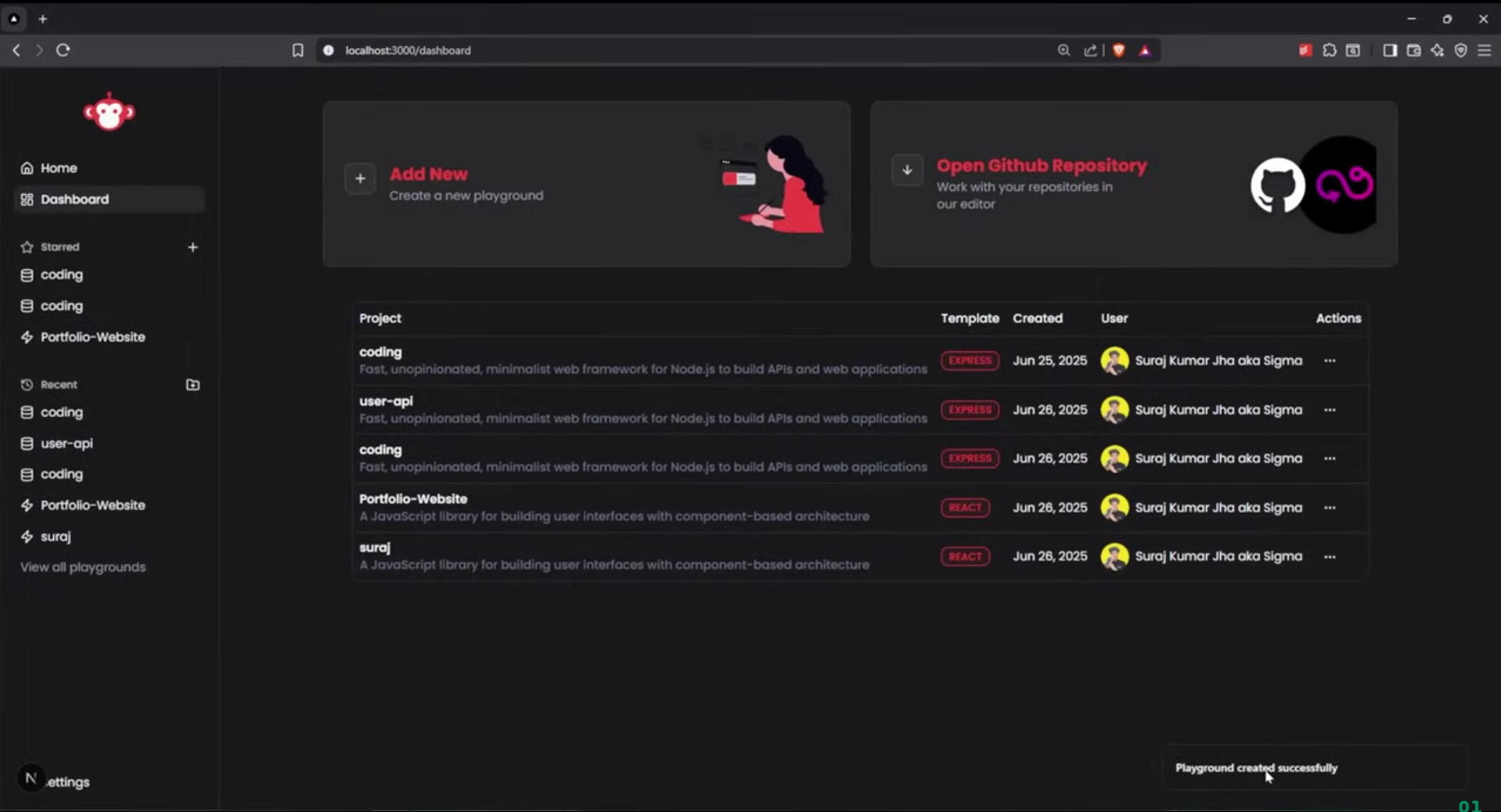Image resolution: width=1501 pixels, height=812 pixels.
Task: Click the GitHub octocat logo
Action: pyautogui.click(x=1277, y=185)
